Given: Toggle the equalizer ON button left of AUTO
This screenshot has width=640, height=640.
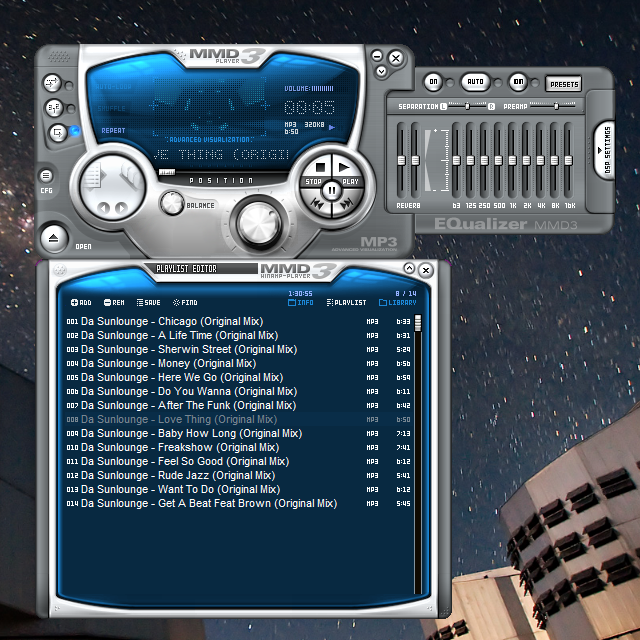Looking at the screenshot, I should (433, 82).
